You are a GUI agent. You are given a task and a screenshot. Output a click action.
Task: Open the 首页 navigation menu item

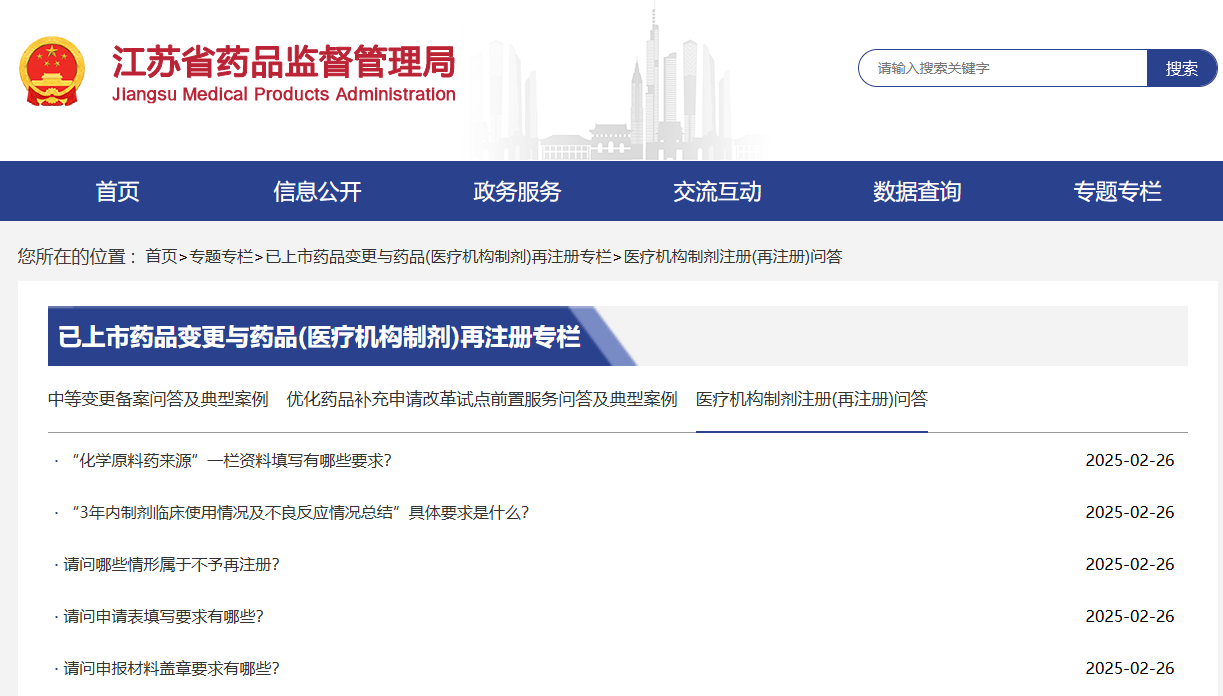click(x=117, y=191)
